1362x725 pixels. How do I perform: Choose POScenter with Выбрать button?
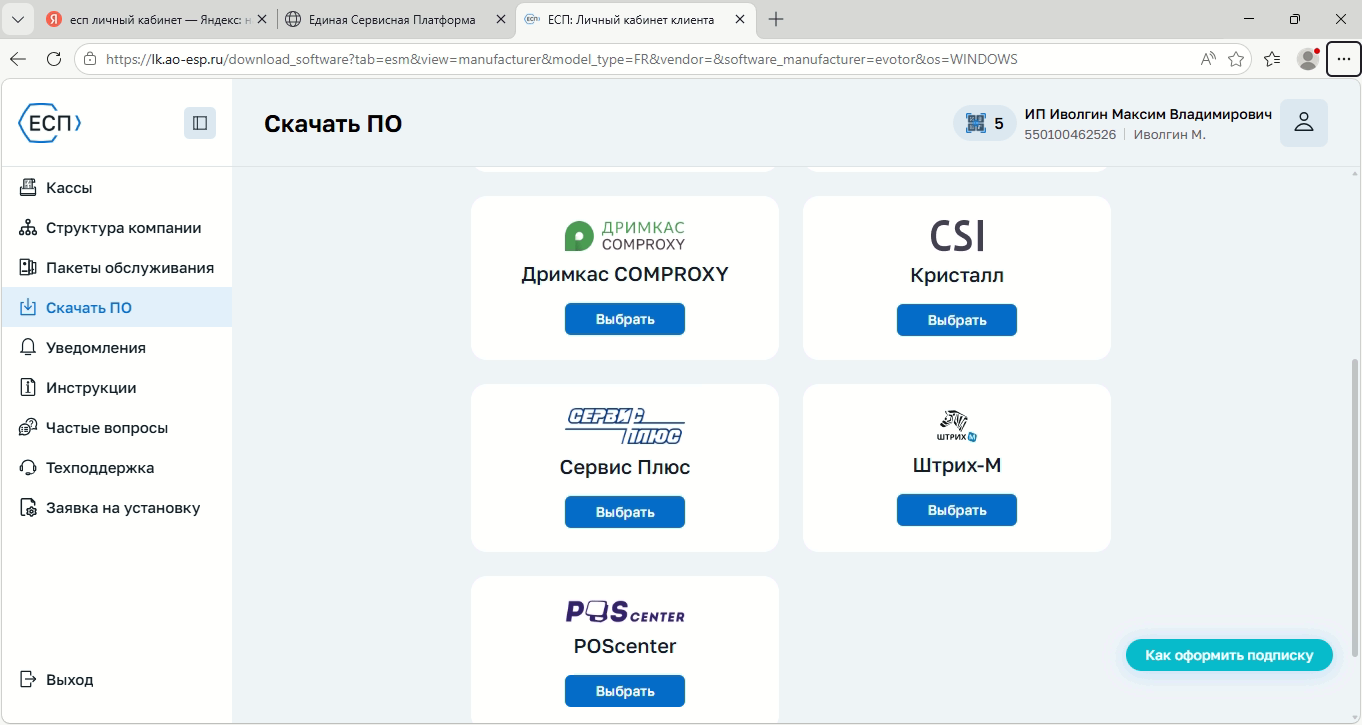[625, 691]
